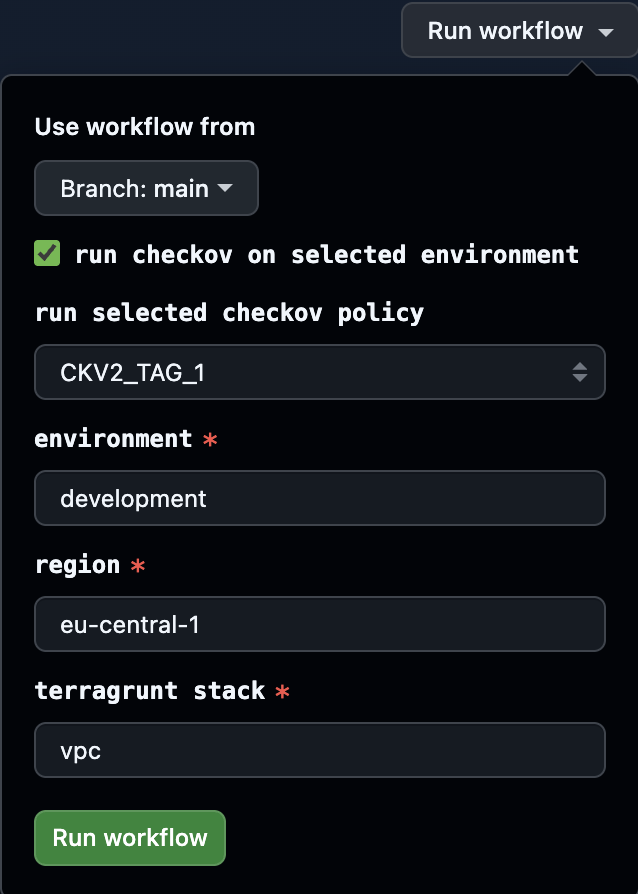Click the vpc terragrunt stack input field
This screenshot has height=894, width=638.
click(320, 750)
